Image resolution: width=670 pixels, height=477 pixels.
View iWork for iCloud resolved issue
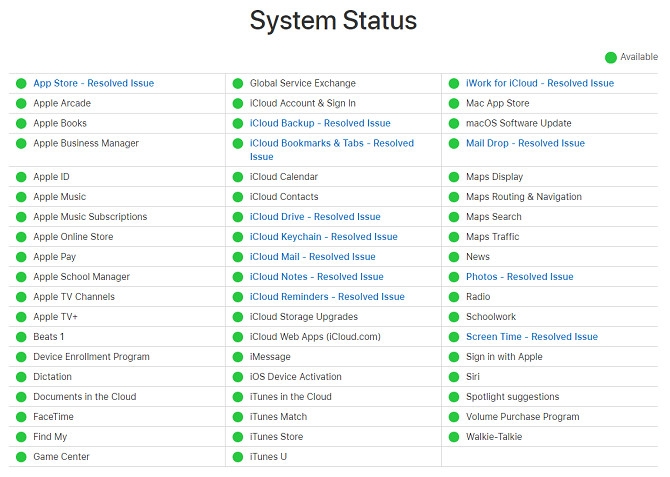click(x=540, y=84)
